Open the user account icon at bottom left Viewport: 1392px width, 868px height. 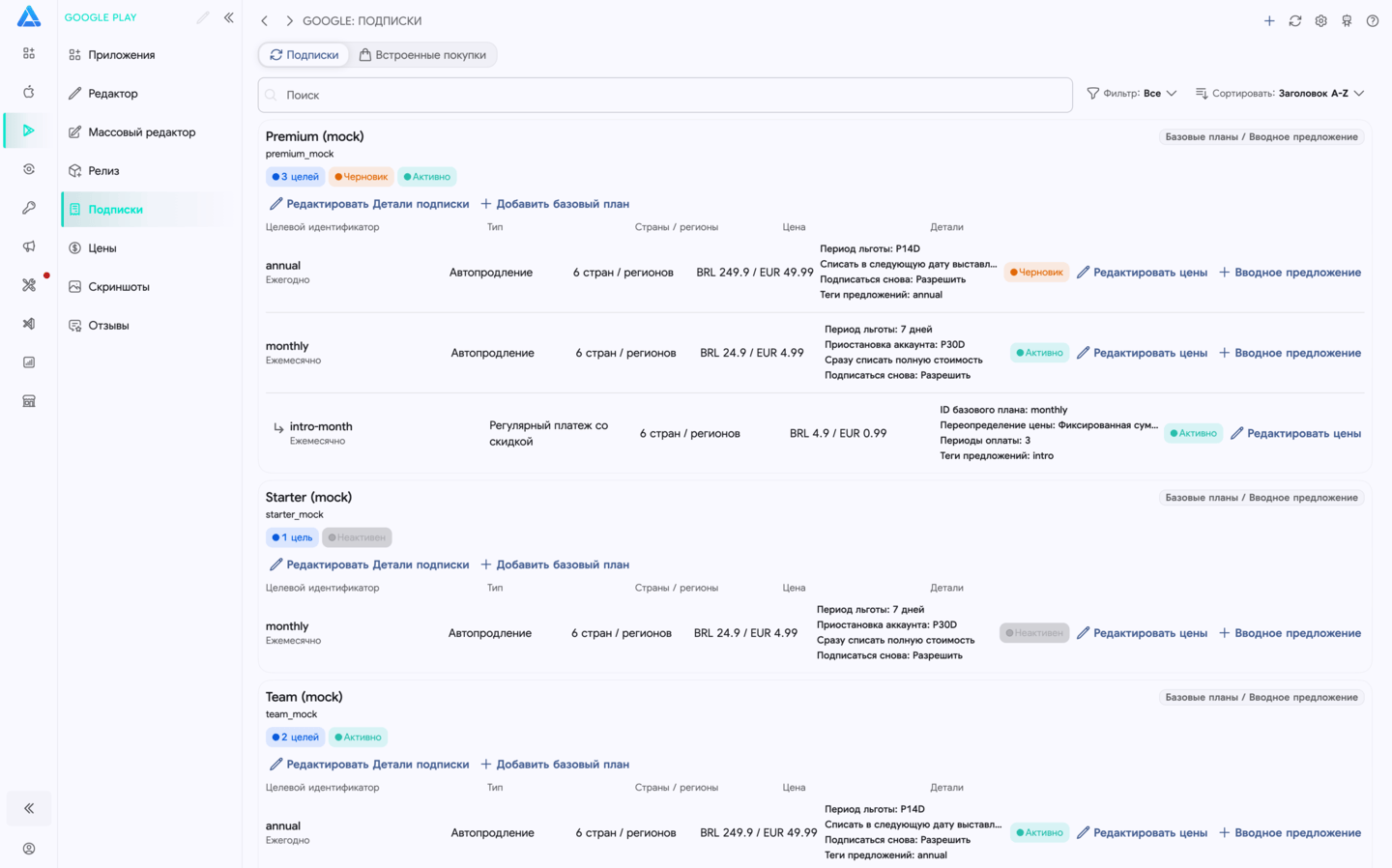[x=29, y=849]
